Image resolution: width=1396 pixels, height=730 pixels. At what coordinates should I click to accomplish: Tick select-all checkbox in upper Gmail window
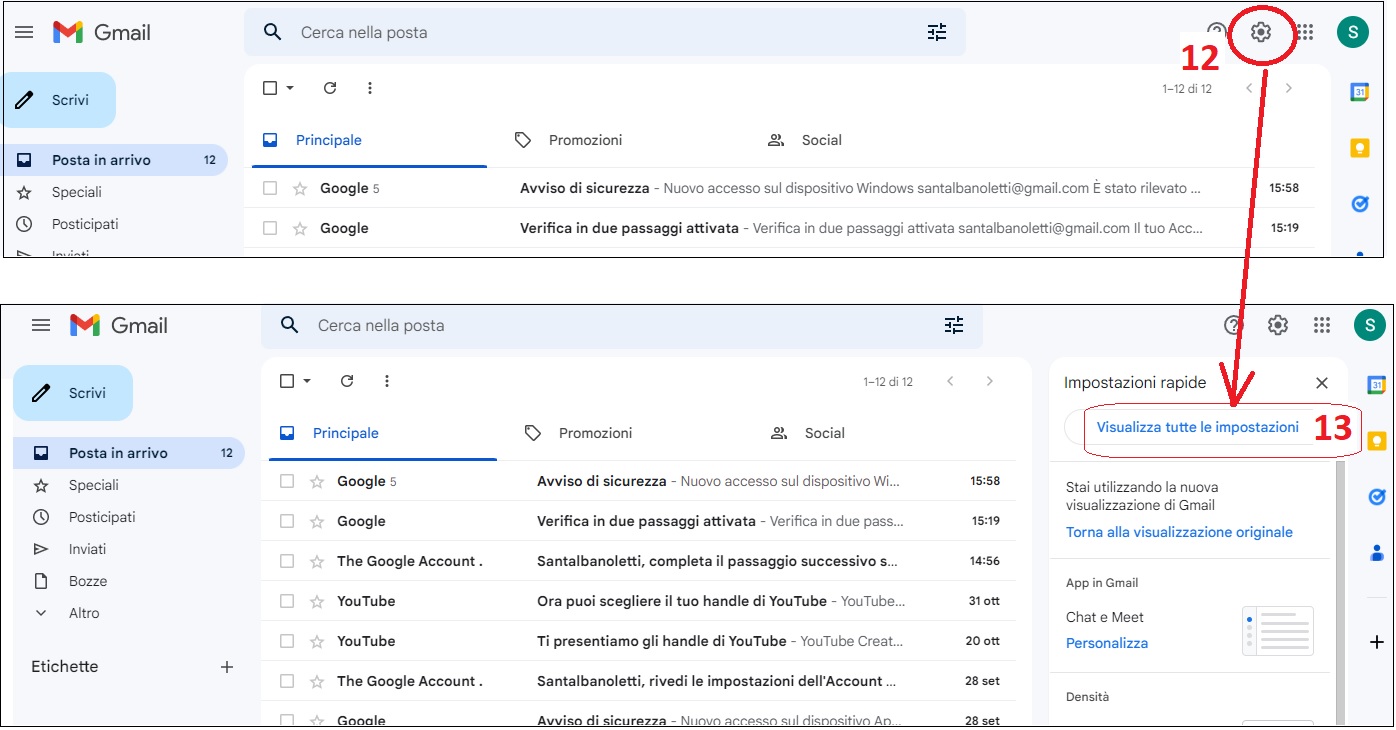point(270,88)
